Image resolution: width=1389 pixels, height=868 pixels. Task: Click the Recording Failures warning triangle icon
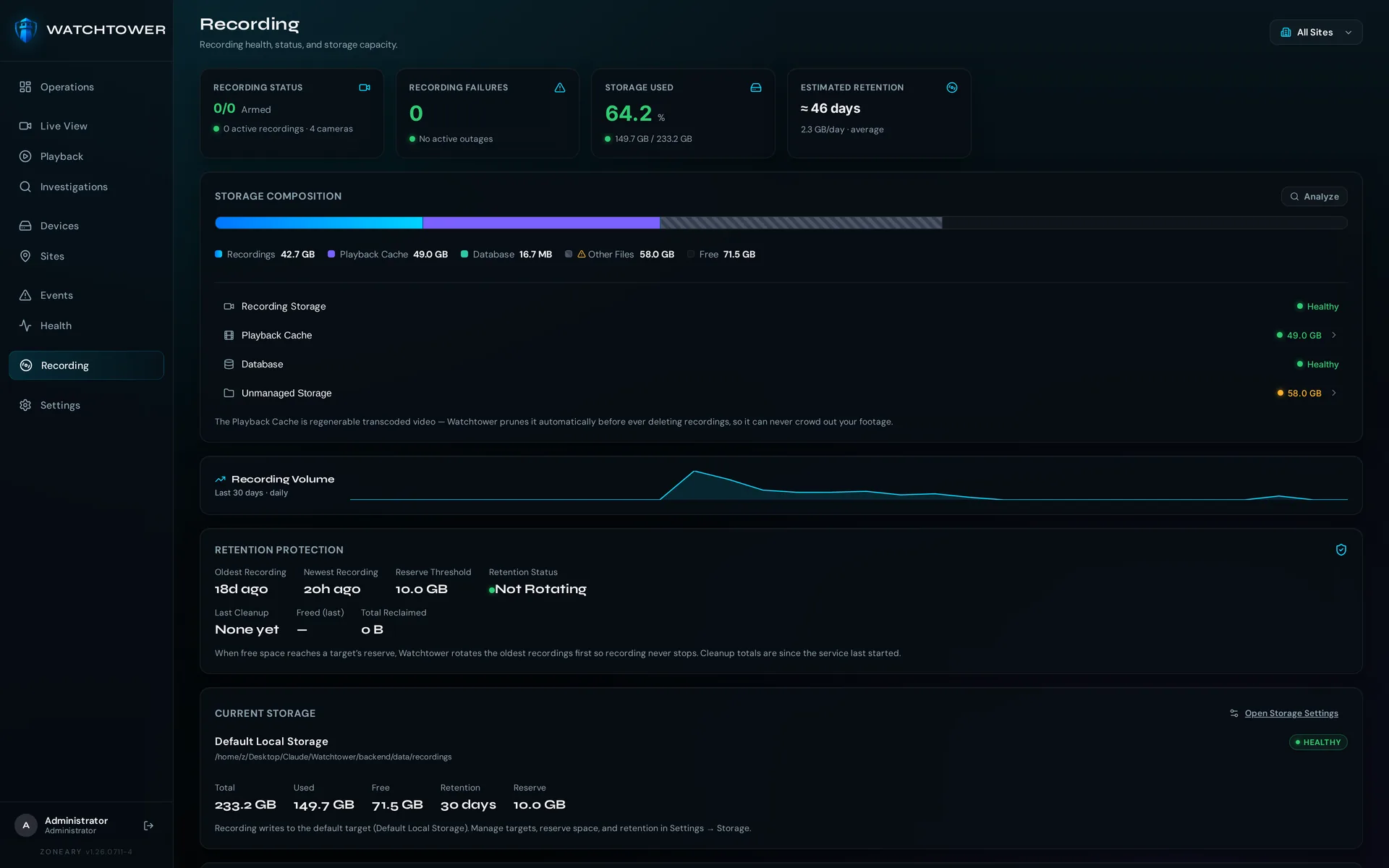[x=560, y=88]
